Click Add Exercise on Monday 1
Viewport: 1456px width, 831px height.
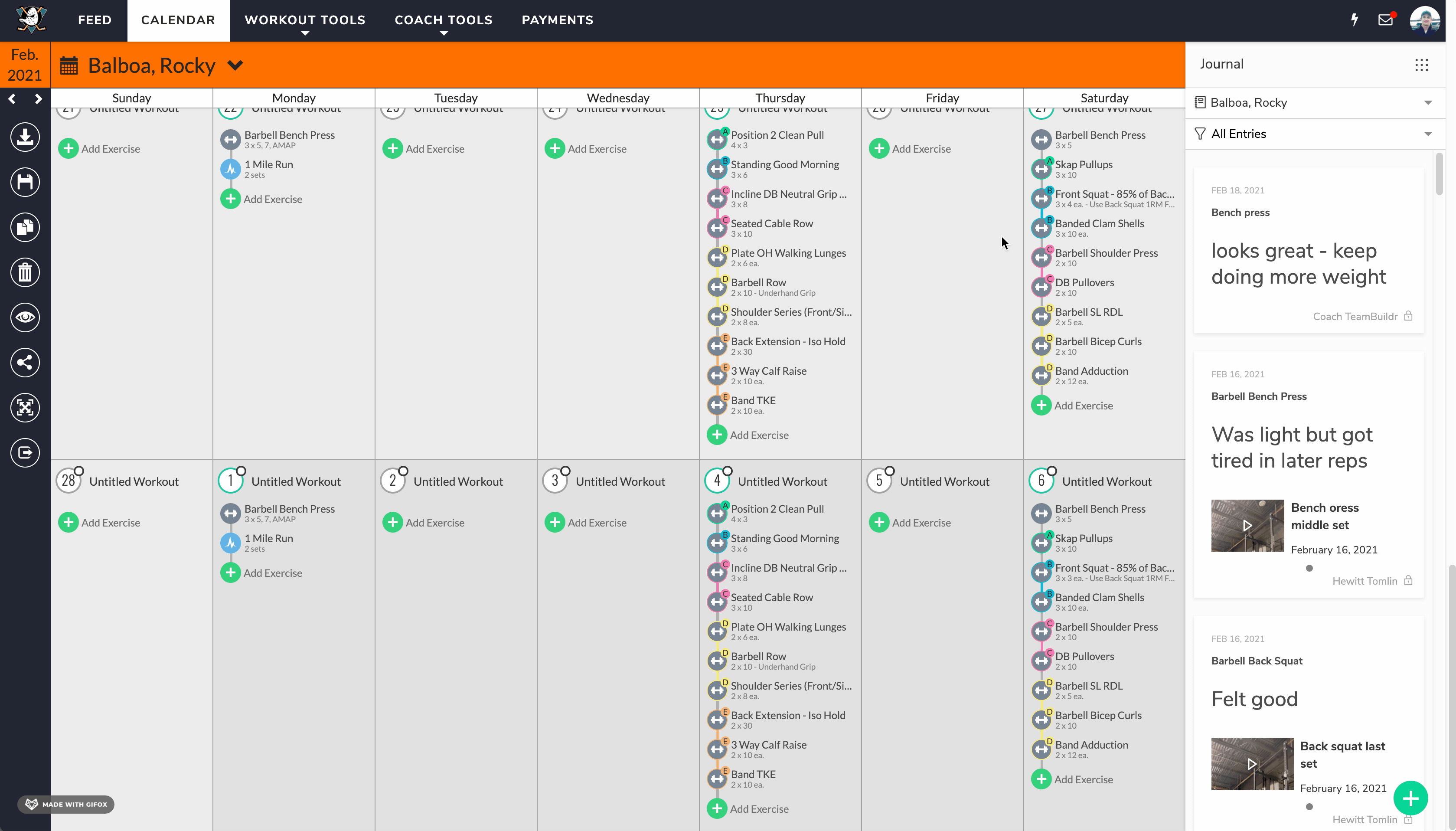tap(261, 573)
